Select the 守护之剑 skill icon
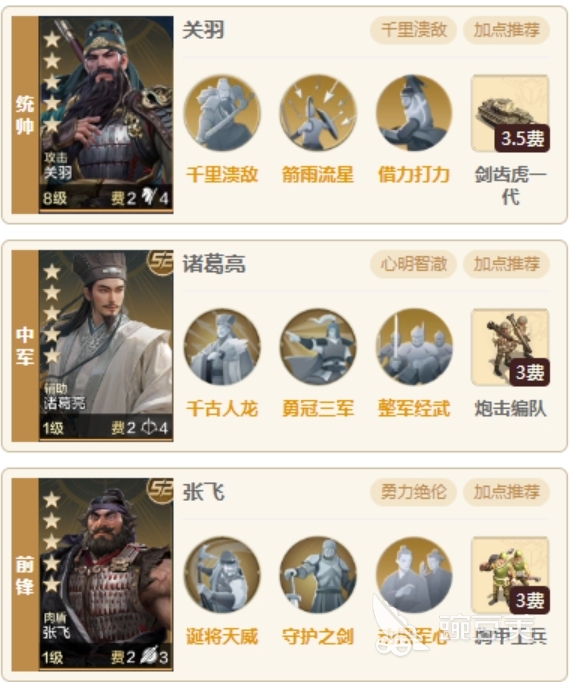 click(x=318, y=575)
